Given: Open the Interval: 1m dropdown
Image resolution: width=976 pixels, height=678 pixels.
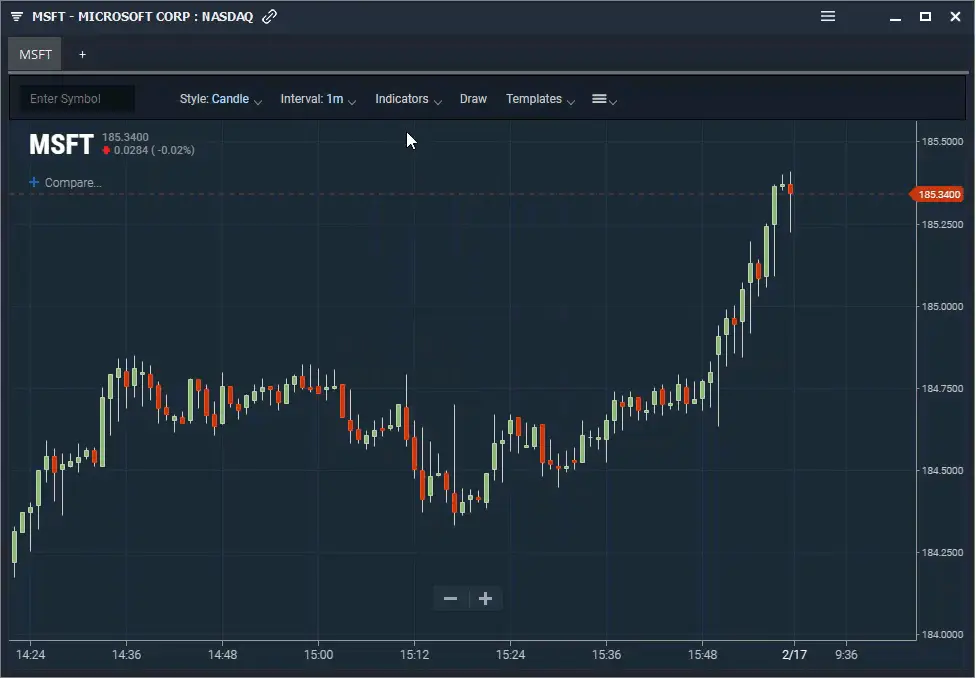Looking at the screenshot, I should click(317, 99).
